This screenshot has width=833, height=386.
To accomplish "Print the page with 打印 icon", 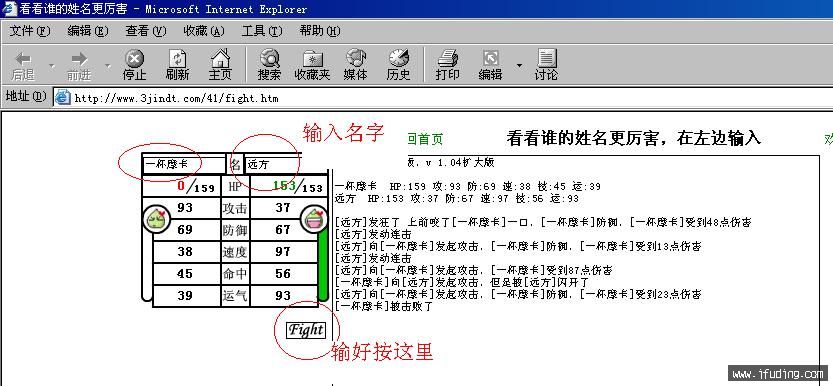I will point(447,58).
